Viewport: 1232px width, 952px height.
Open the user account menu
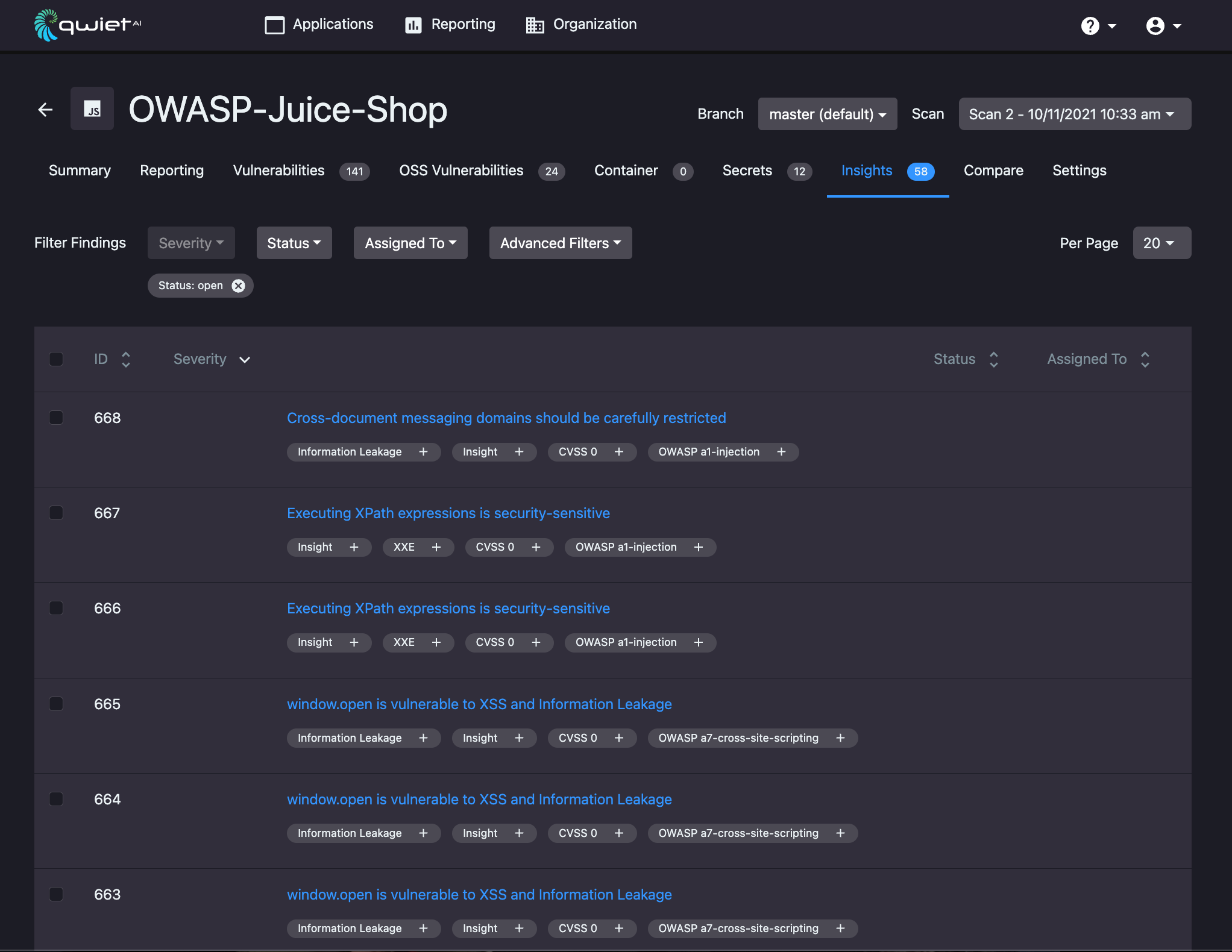(1163, 25)
